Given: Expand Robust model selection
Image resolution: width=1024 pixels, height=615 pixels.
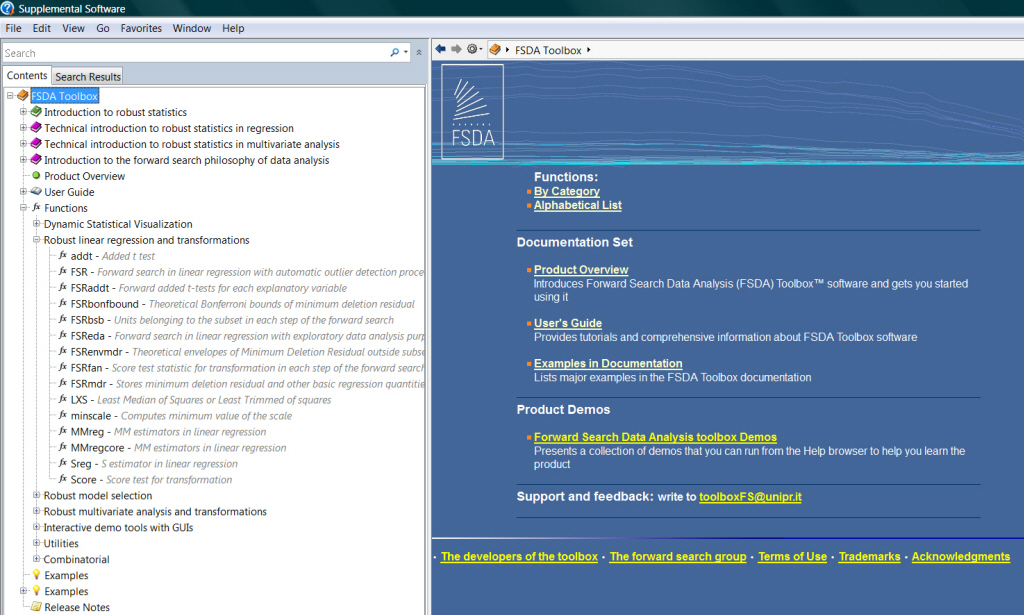Looking at the screenshot, I should (37, 495).
